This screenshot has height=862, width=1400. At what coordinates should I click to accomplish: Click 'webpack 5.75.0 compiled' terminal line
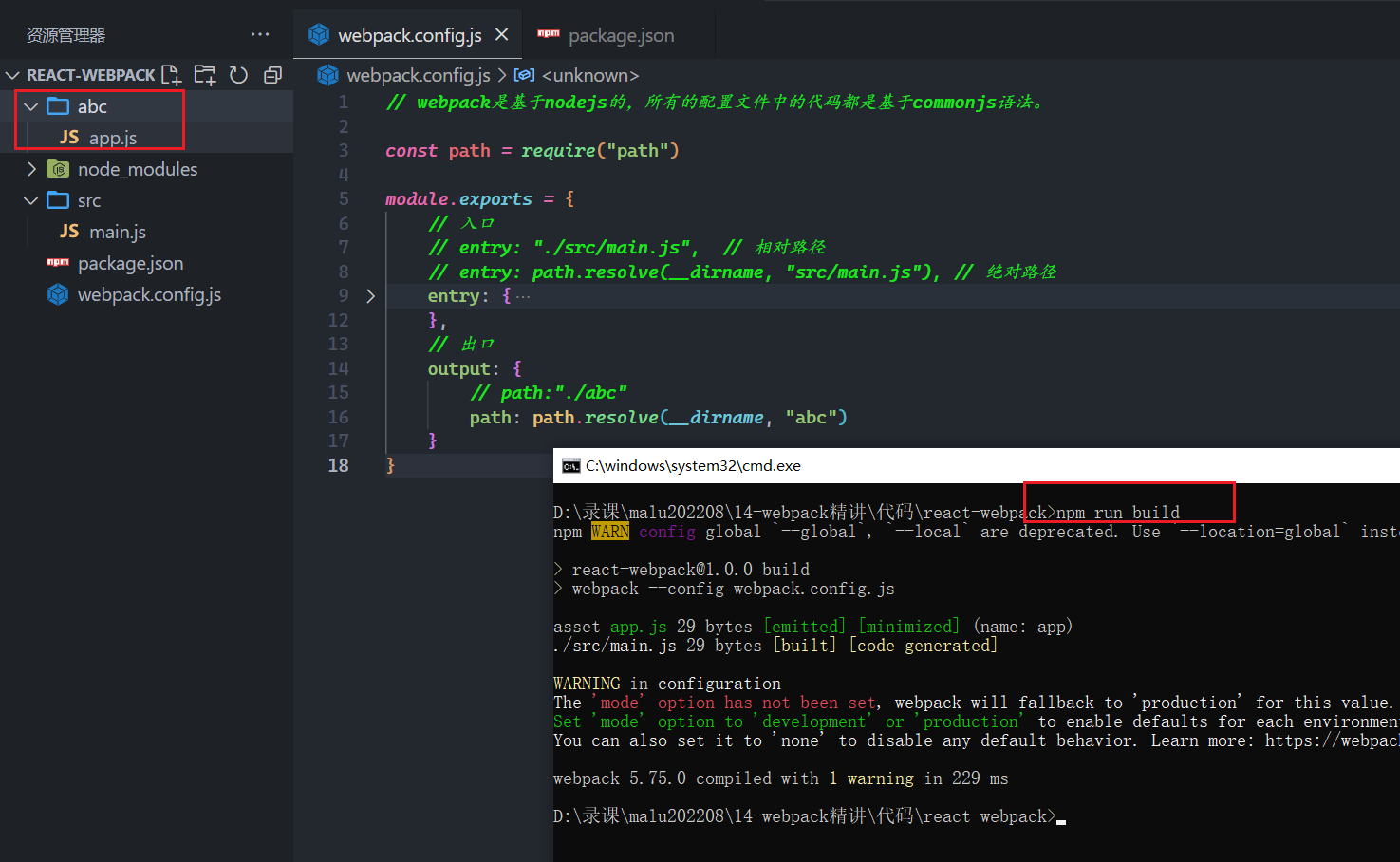click(x=781, y=778)
